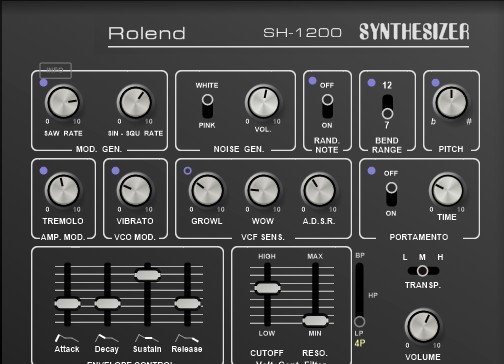504x364 pixels.
Task: Click the 4P filter pole label
Action: point(360,343)
